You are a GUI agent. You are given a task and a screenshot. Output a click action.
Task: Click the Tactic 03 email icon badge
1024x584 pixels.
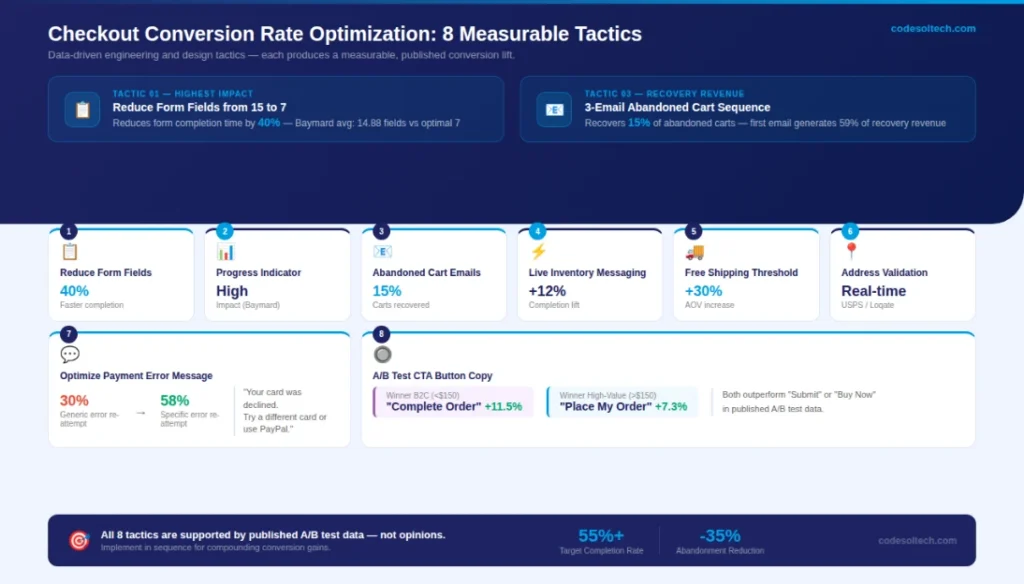tap(553, 110)
